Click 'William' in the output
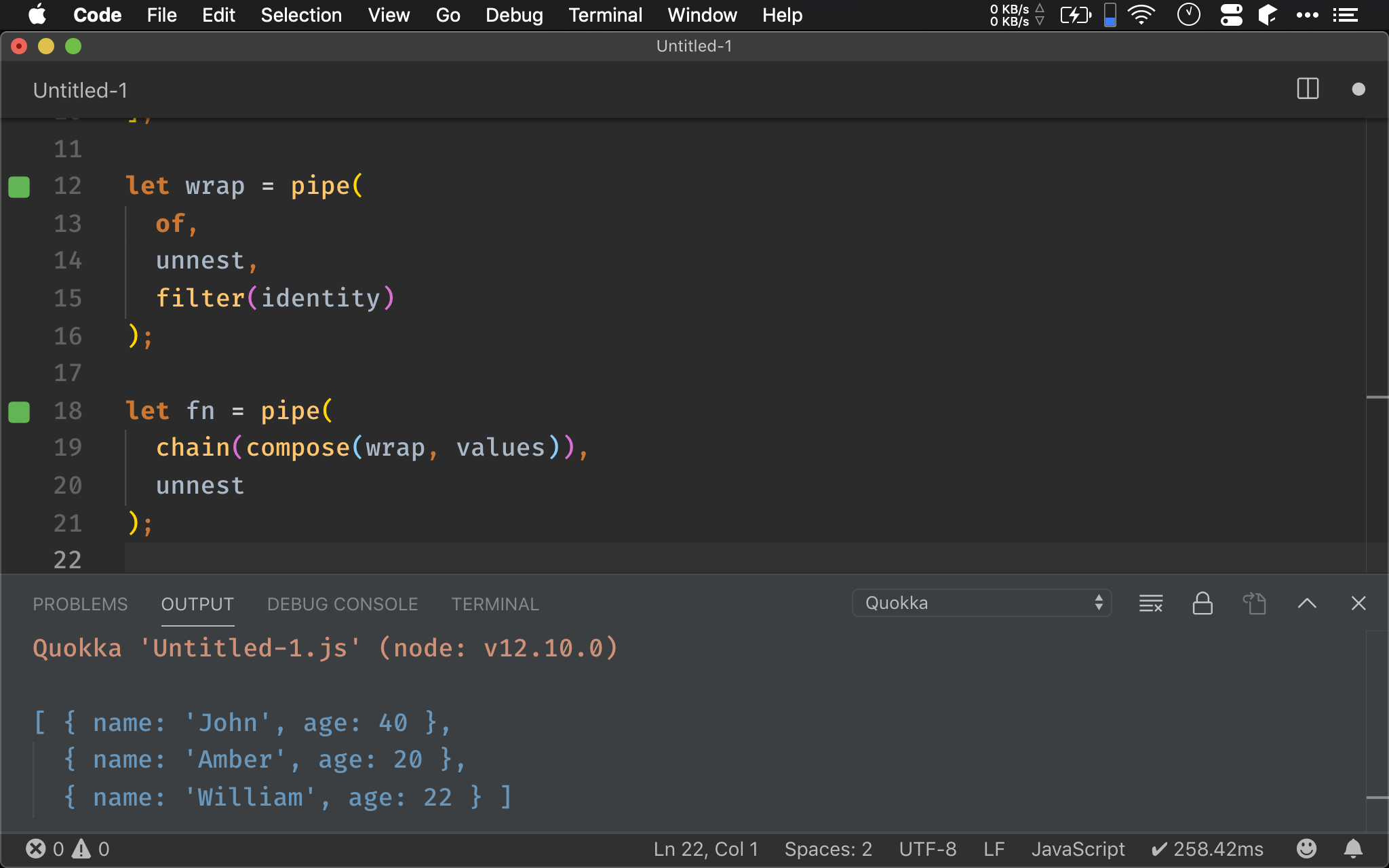The width and height of the screenshot is (1389, 868). pyautogui.click(x=250, y=797)
